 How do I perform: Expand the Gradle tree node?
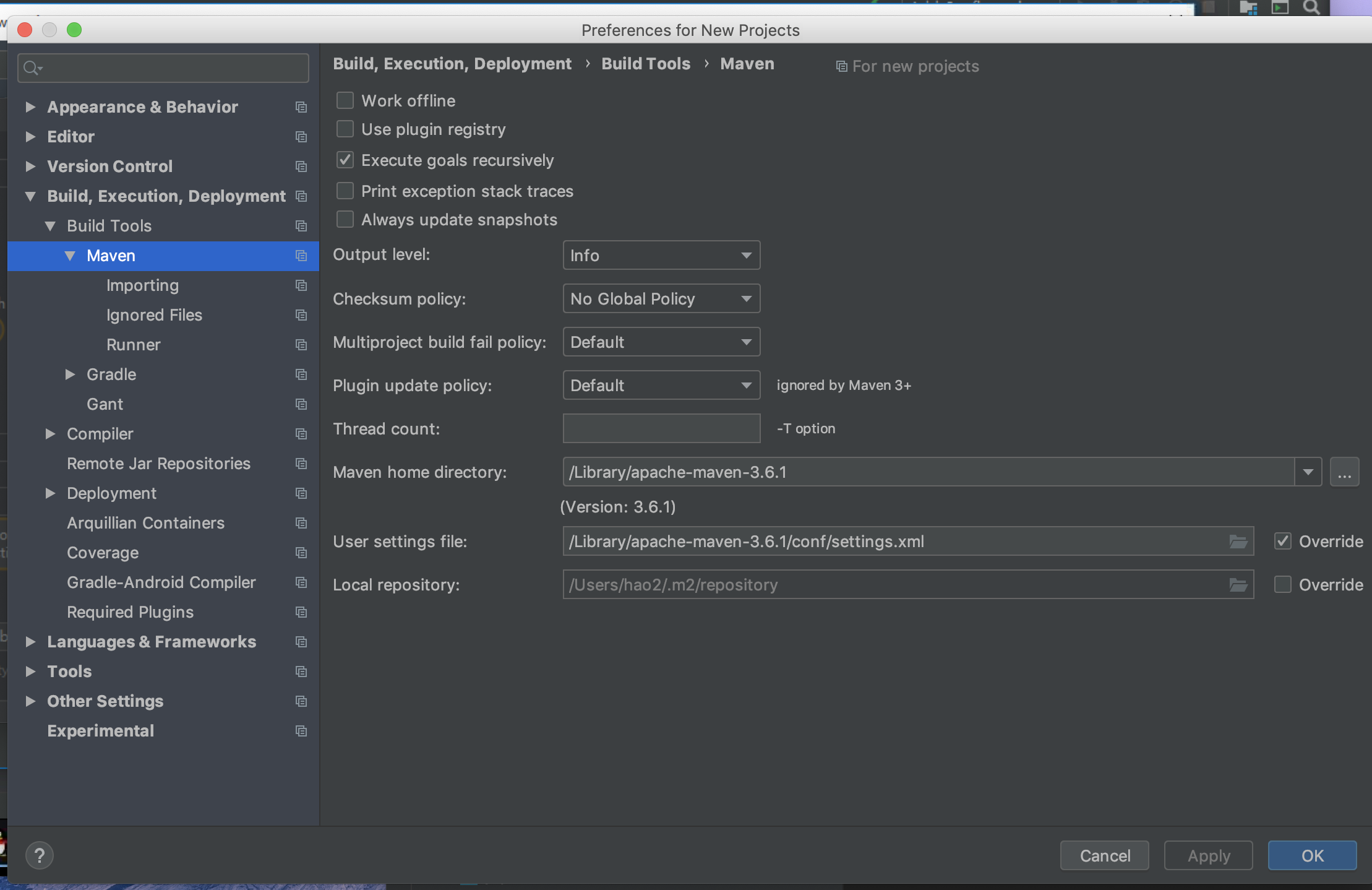click(70, 374)
